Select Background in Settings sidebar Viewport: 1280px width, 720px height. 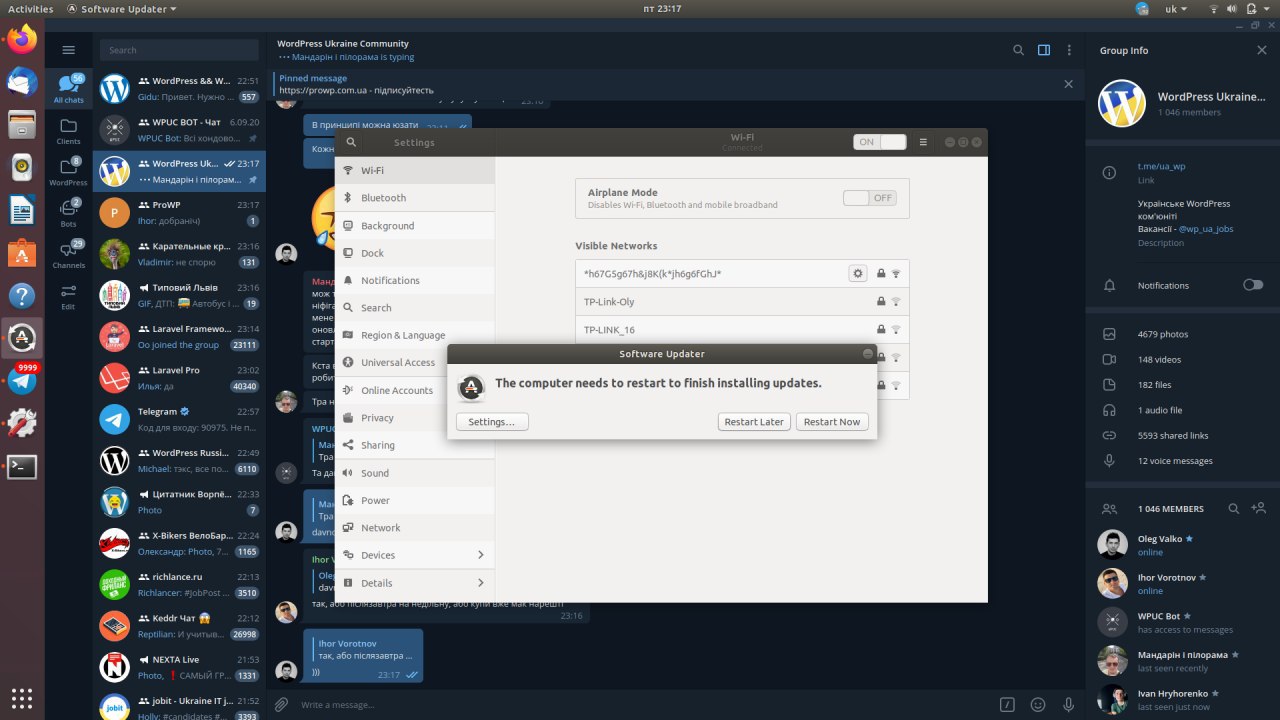(x=415, y=225)
